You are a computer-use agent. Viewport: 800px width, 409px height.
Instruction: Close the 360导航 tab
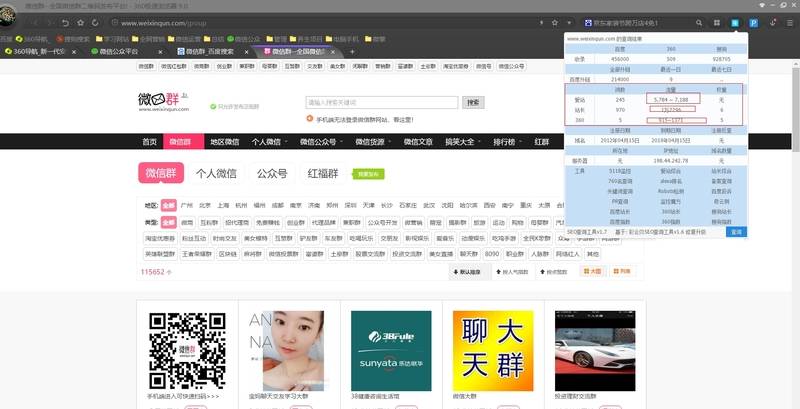(x=74, y=52)
